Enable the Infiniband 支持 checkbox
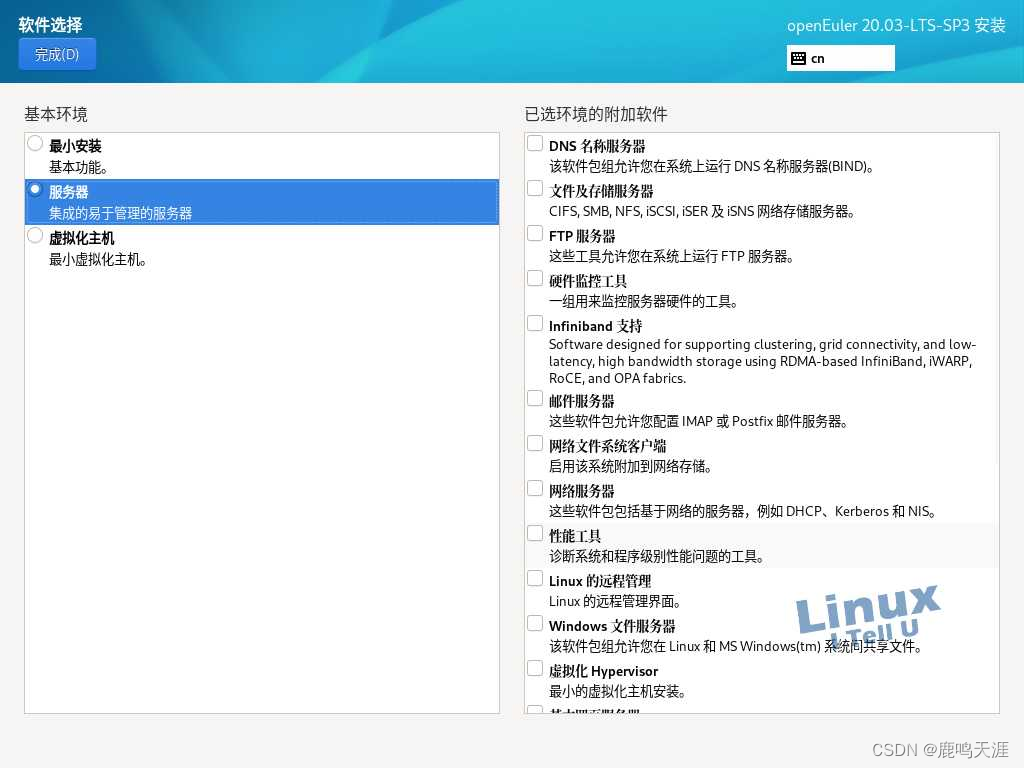1024x768 pixels. point(535,323)
